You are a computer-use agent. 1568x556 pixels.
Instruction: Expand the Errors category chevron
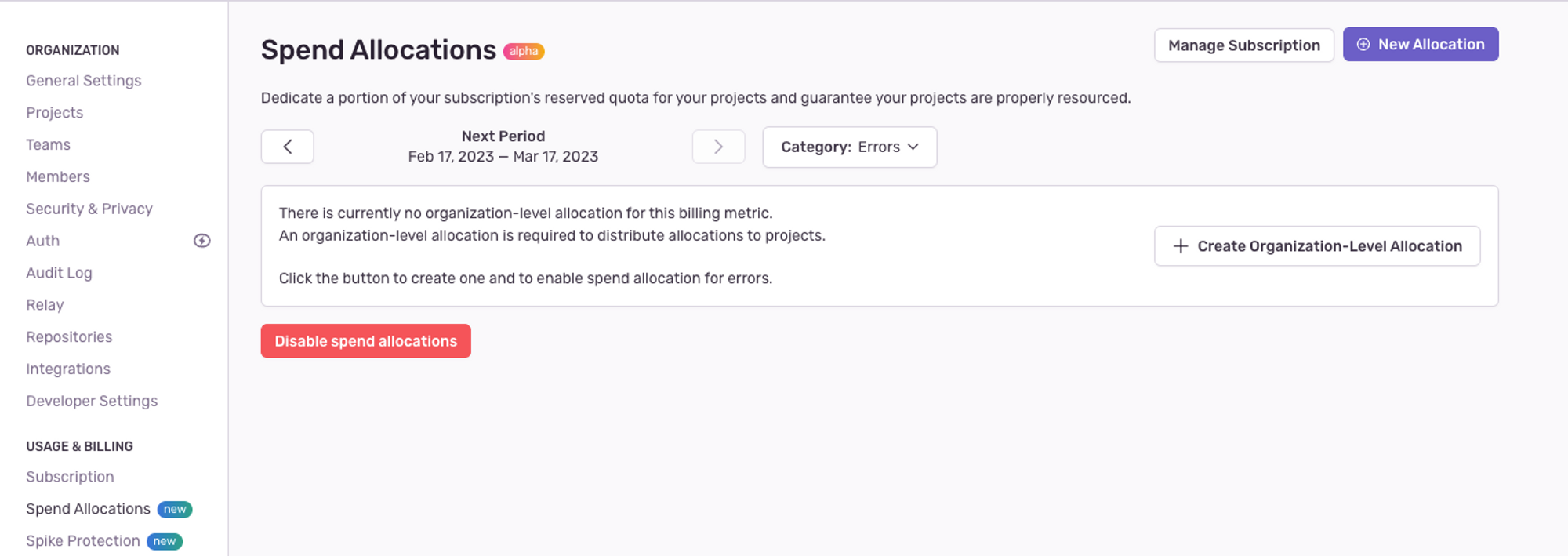(x=913, y=147)
